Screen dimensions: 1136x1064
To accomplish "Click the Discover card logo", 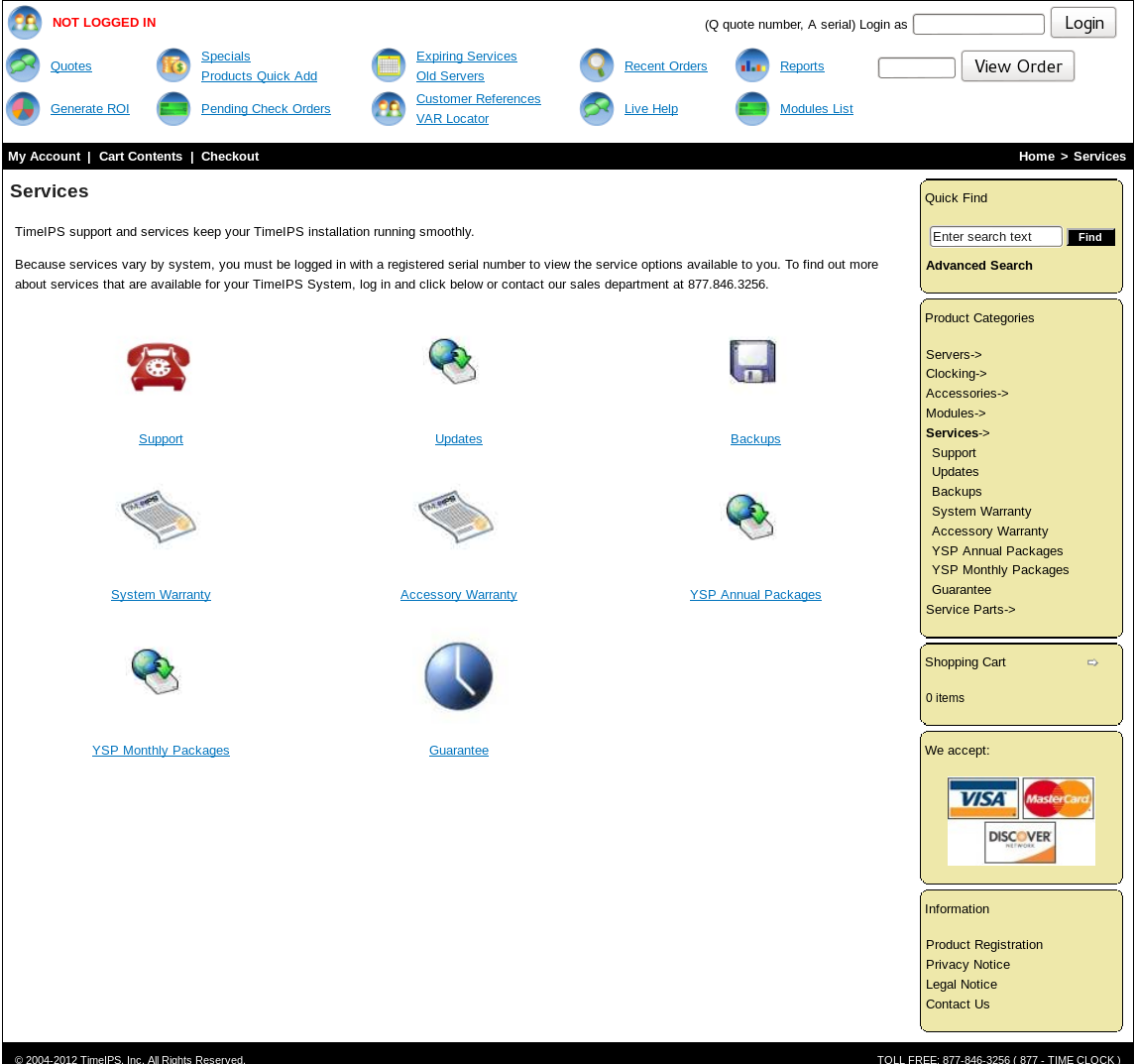I will click(x=1019, y=842).
